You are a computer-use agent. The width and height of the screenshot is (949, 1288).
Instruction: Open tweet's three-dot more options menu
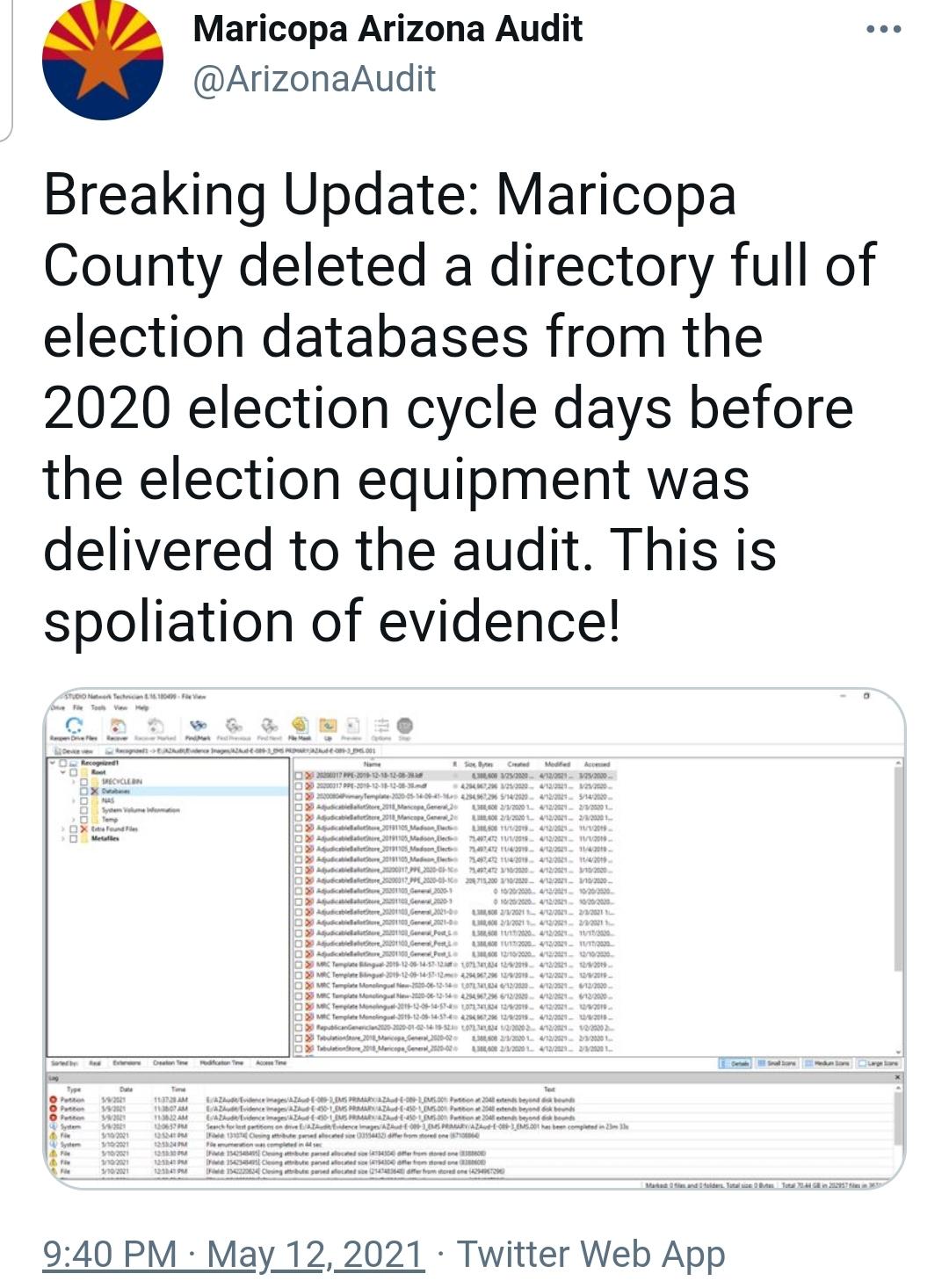(x=884, y=30)
